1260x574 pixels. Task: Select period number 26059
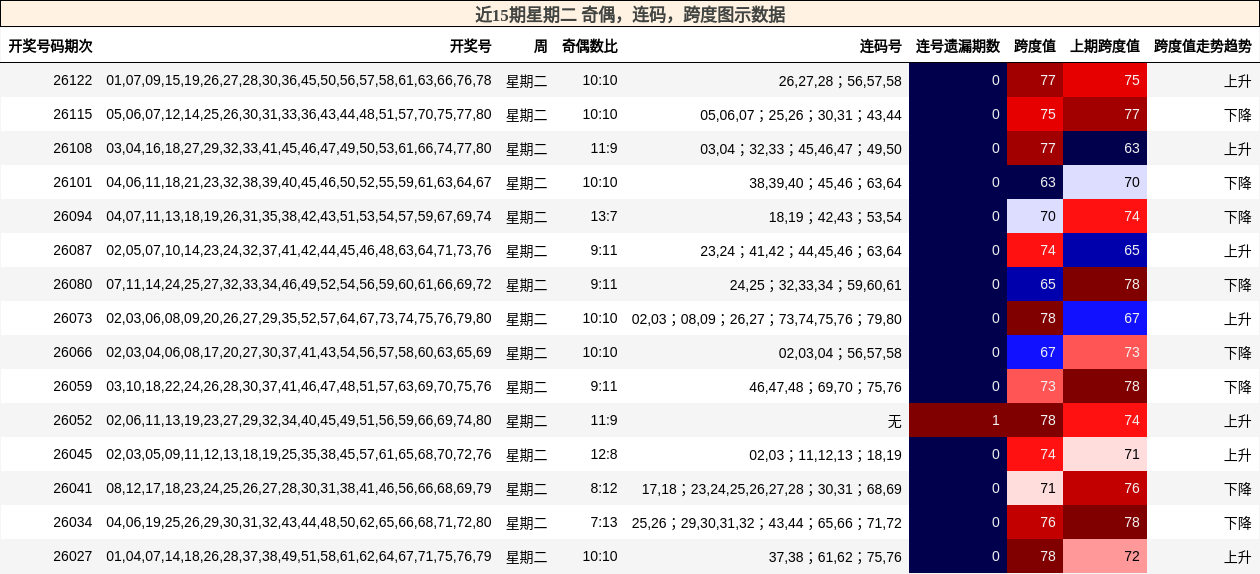pos(72,386)
